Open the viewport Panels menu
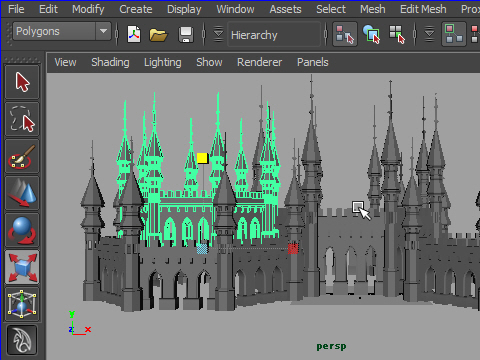This screenshot has width=480, height=360. (x=313, y=62)
